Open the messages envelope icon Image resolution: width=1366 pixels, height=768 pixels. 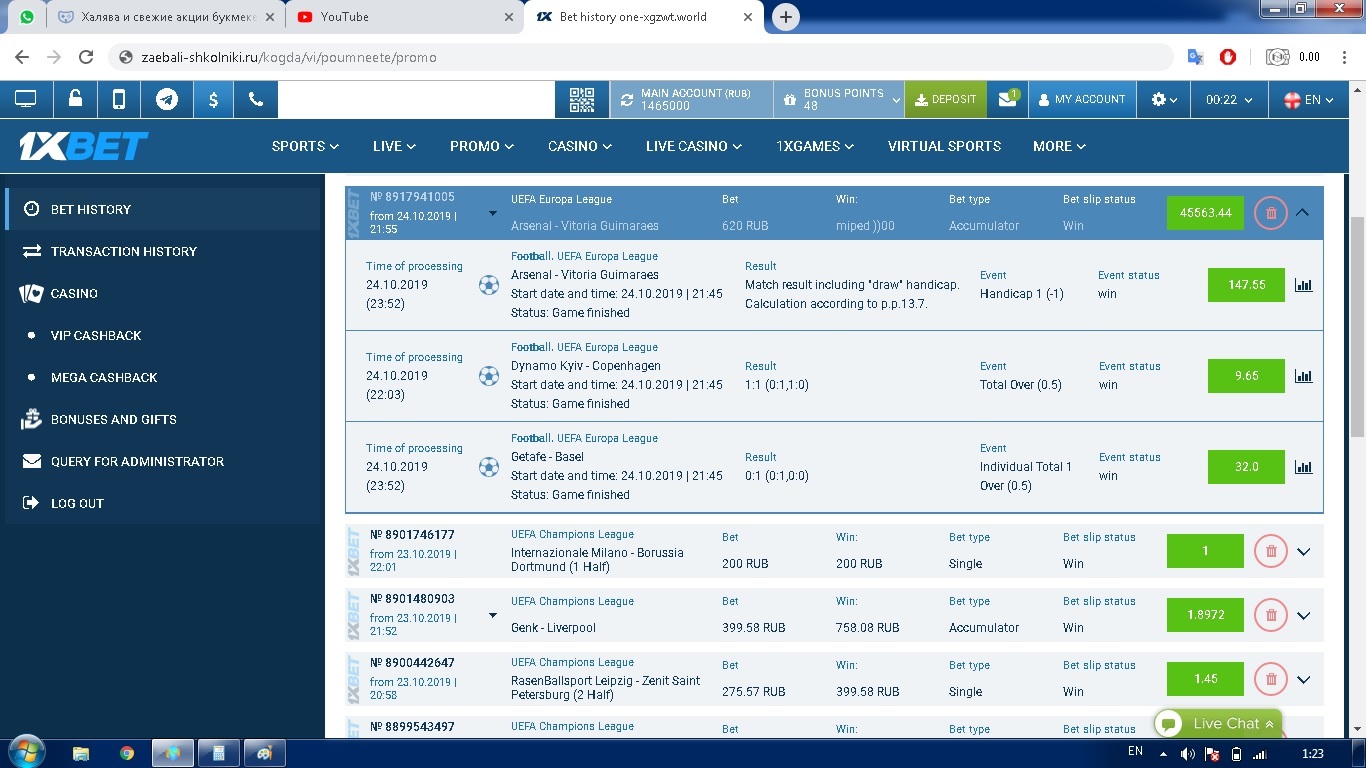tap(1007, 99)
